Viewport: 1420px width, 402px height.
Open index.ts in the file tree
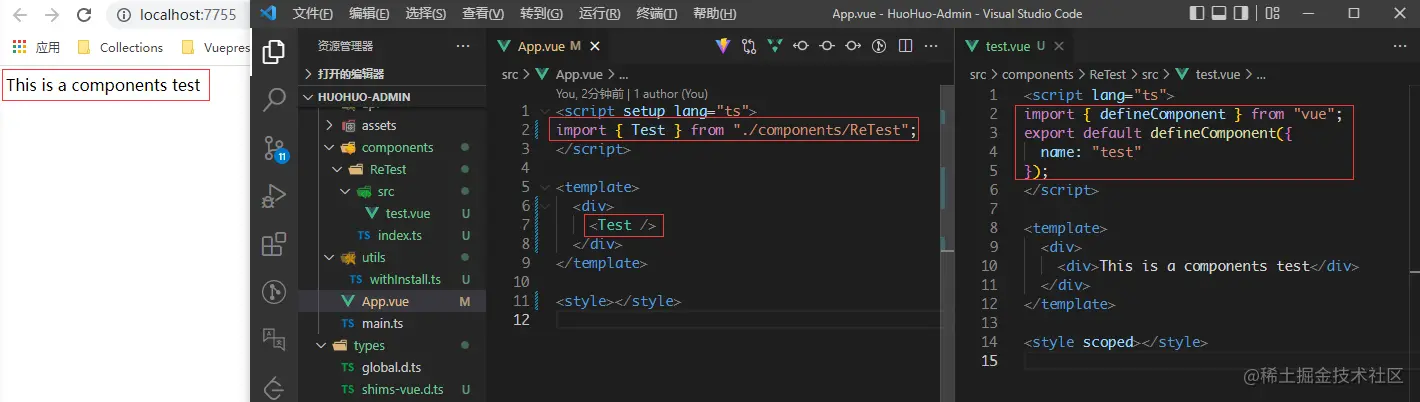pos(392,236)
